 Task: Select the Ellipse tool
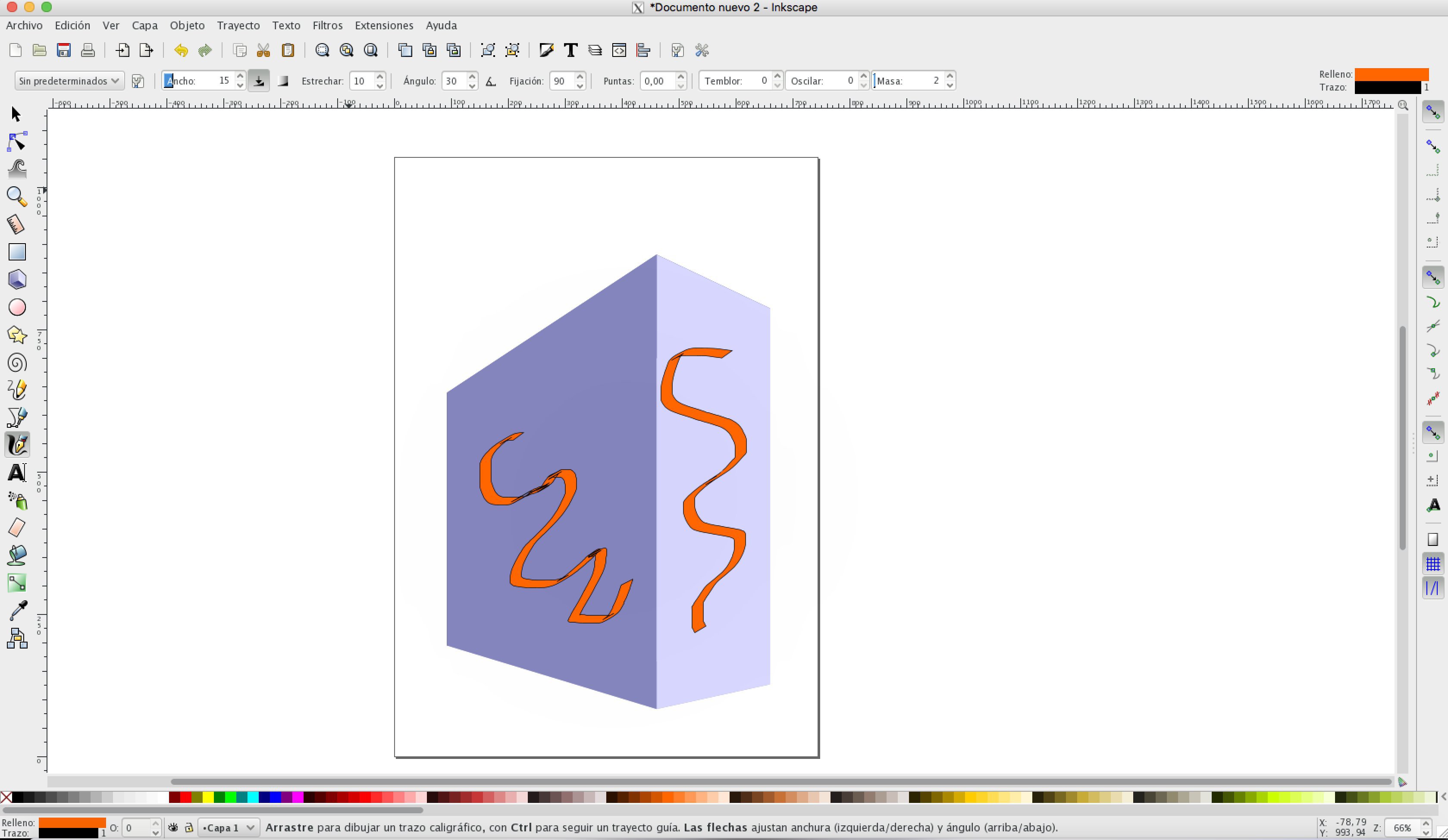pyautogui.click(x=17, y=307)
